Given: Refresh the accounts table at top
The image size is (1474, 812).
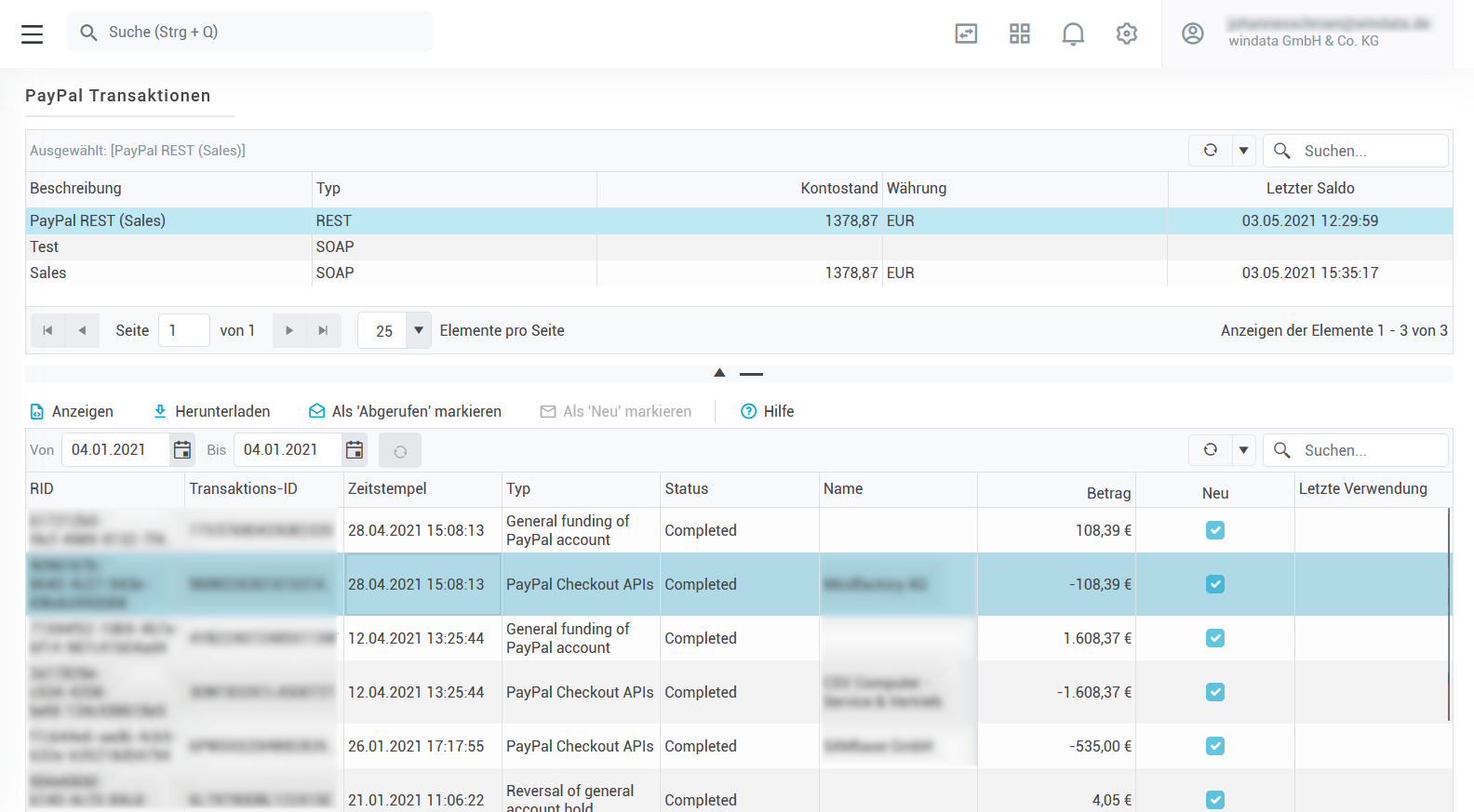Looking at the screenshot, I should click(x=1210, y=151).
